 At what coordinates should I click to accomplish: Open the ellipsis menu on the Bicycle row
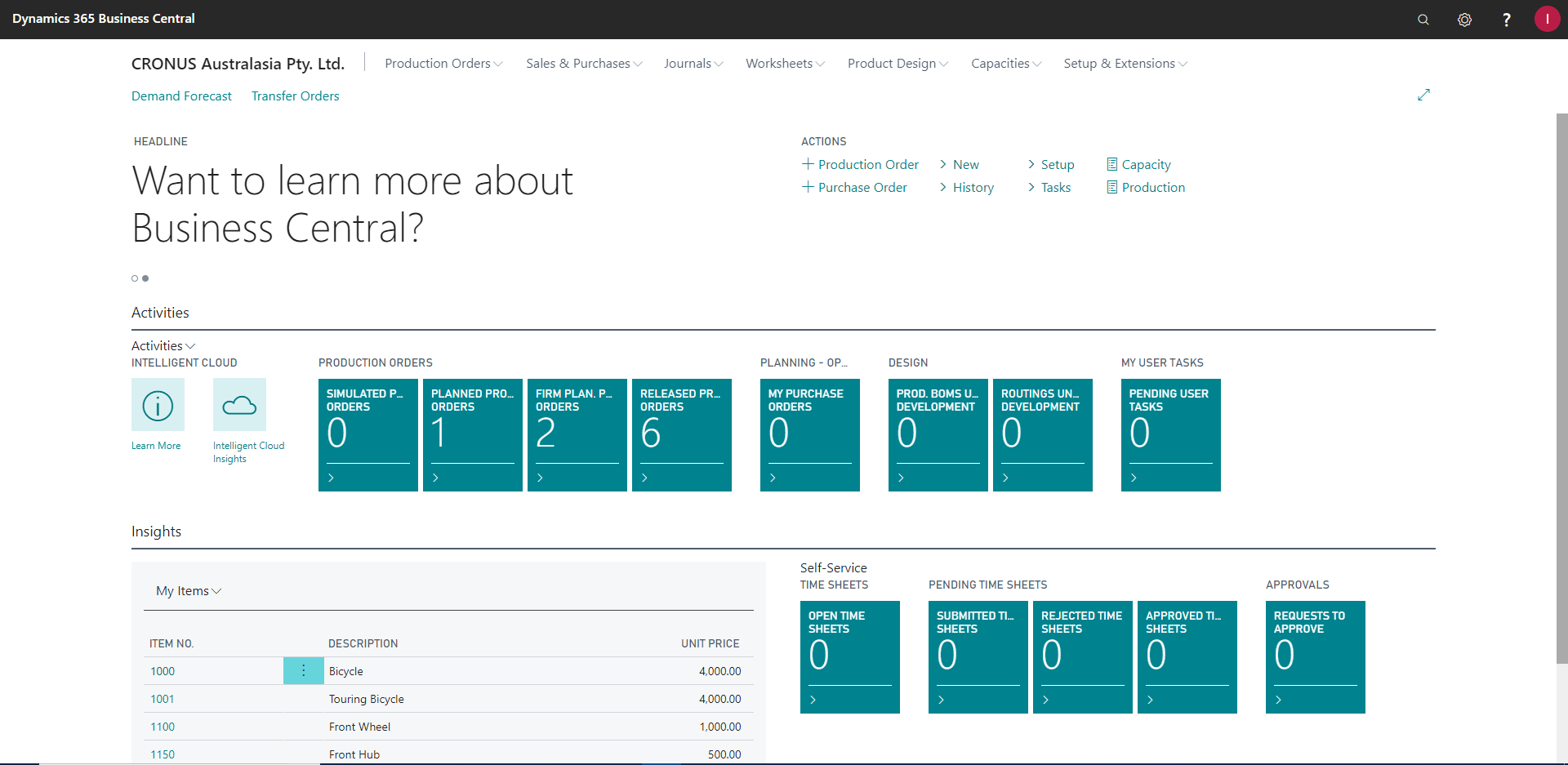(x=303, y=670)
